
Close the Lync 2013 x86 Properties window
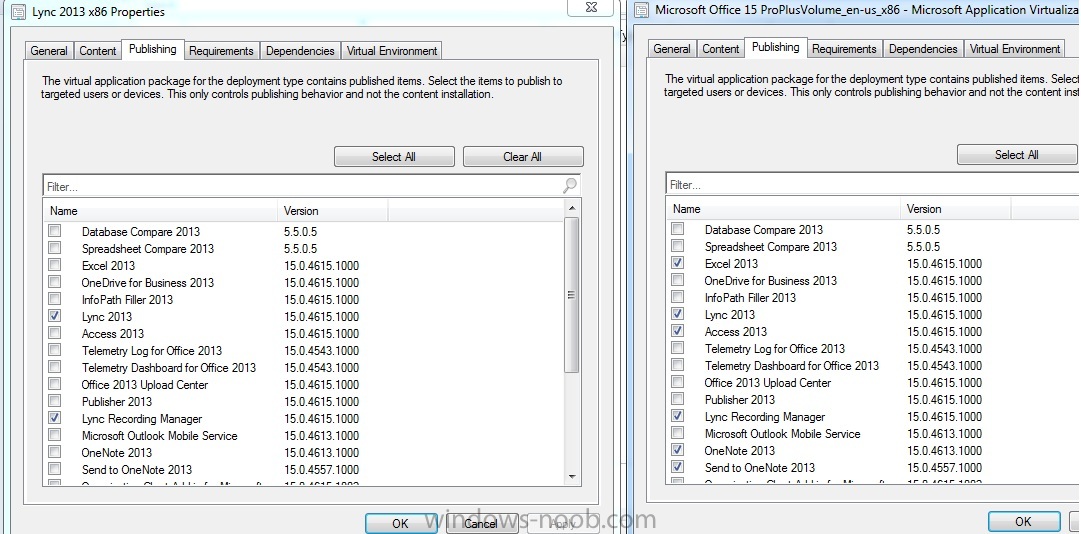[590, 7]
